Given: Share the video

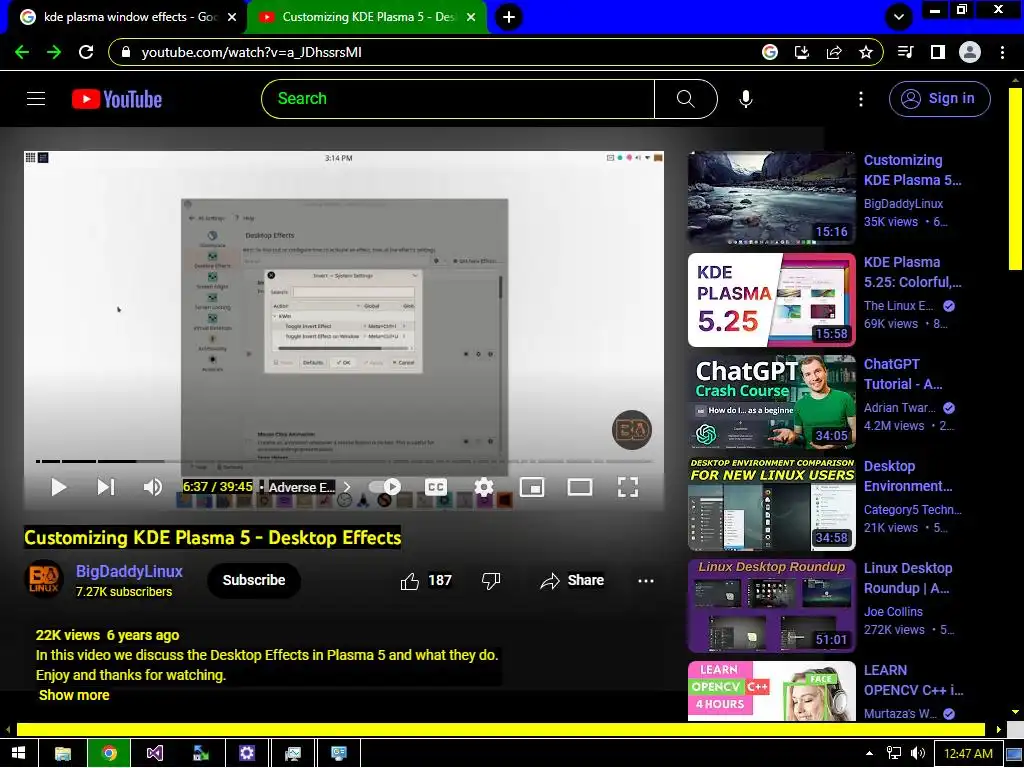Looking at the screenshot, I should click(x=572, y=581).
